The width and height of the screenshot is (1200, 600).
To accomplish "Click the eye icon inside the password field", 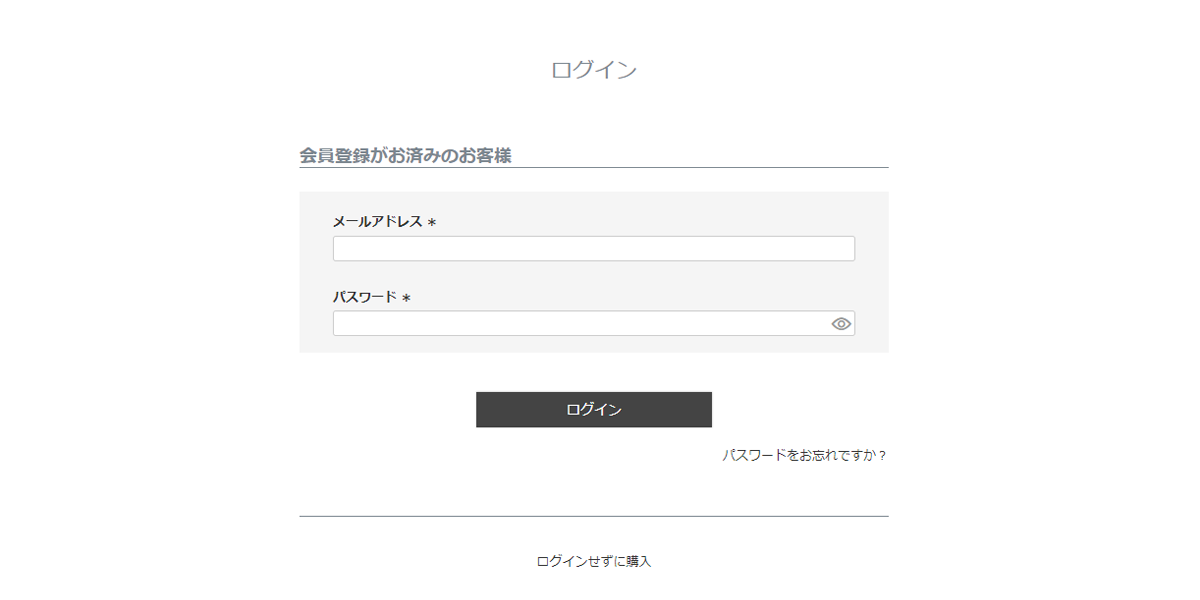I will coord(841,324).
